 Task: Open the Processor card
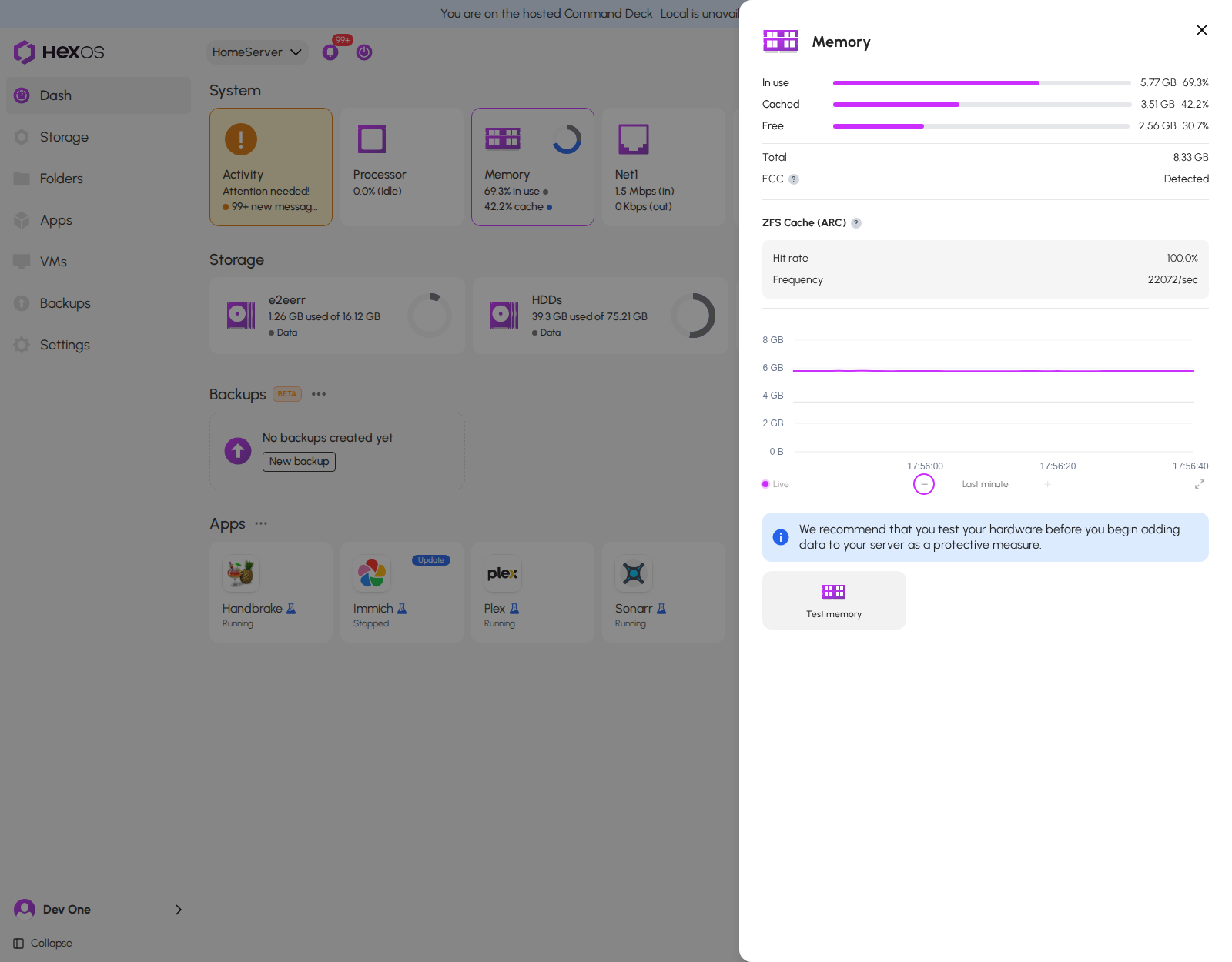tap(402, 167)
